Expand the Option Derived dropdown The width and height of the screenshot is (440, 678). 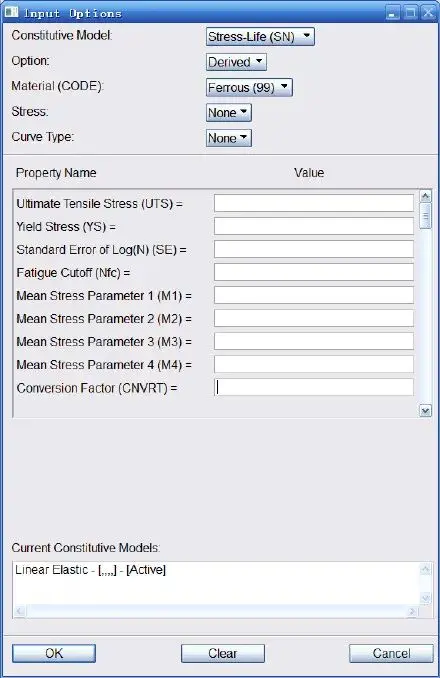[236, 62]
